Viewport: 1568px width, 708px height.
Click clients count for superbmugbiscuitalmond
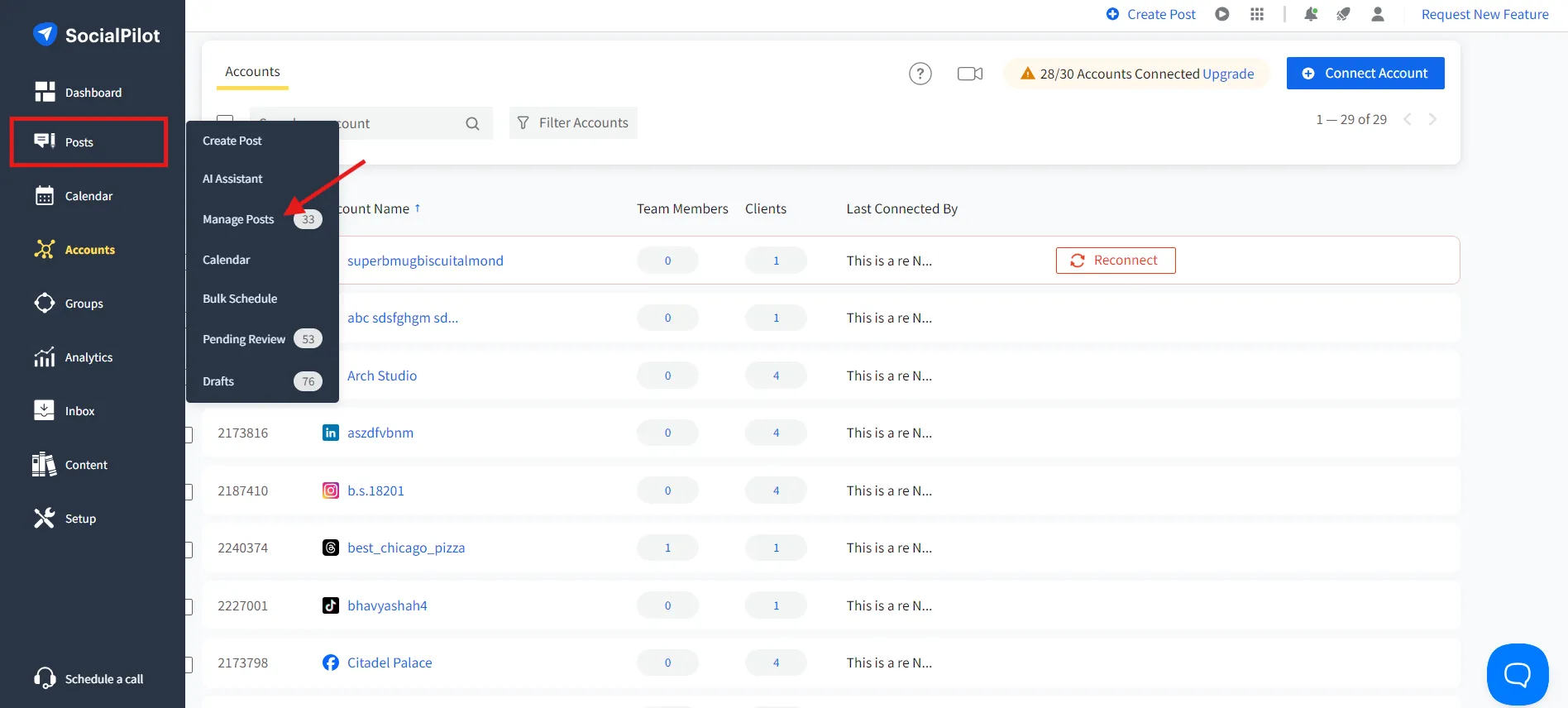pyautogui.click(x=776, y=261)
